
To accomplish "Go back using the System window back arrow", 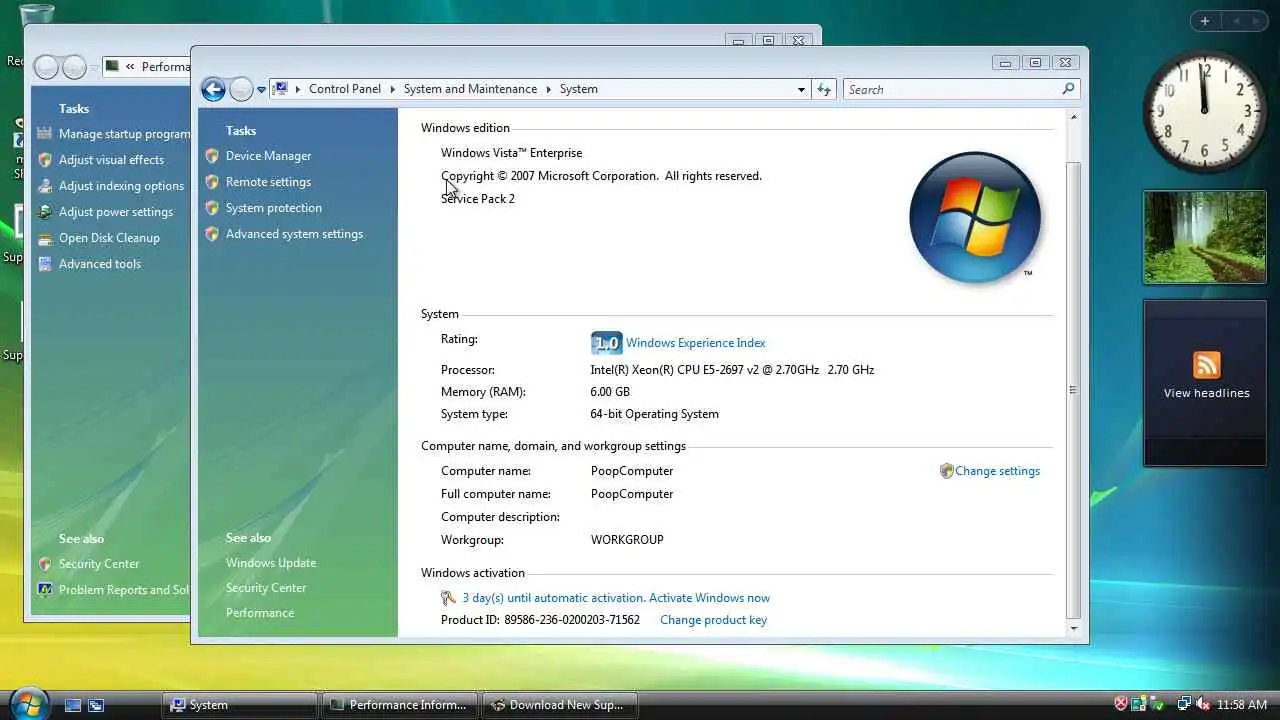I will (x=213, y=89).
